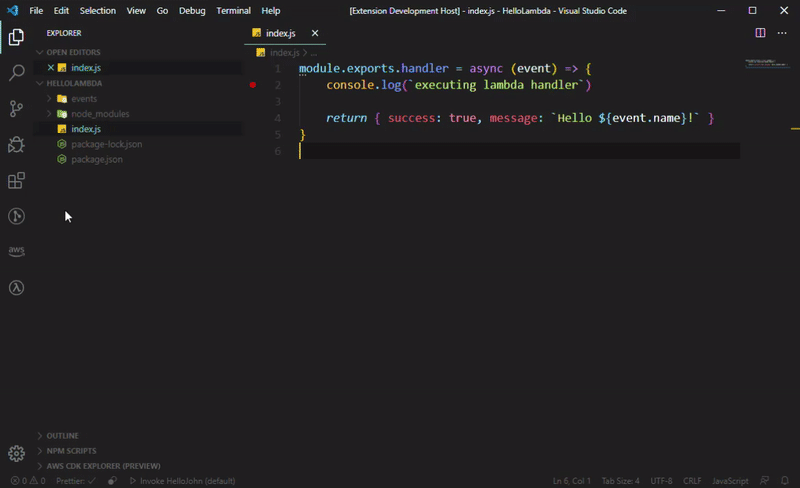Open the Go menu
Viewport: 800px width, 488px height.
pyautogui.click(x=162, y=11)
